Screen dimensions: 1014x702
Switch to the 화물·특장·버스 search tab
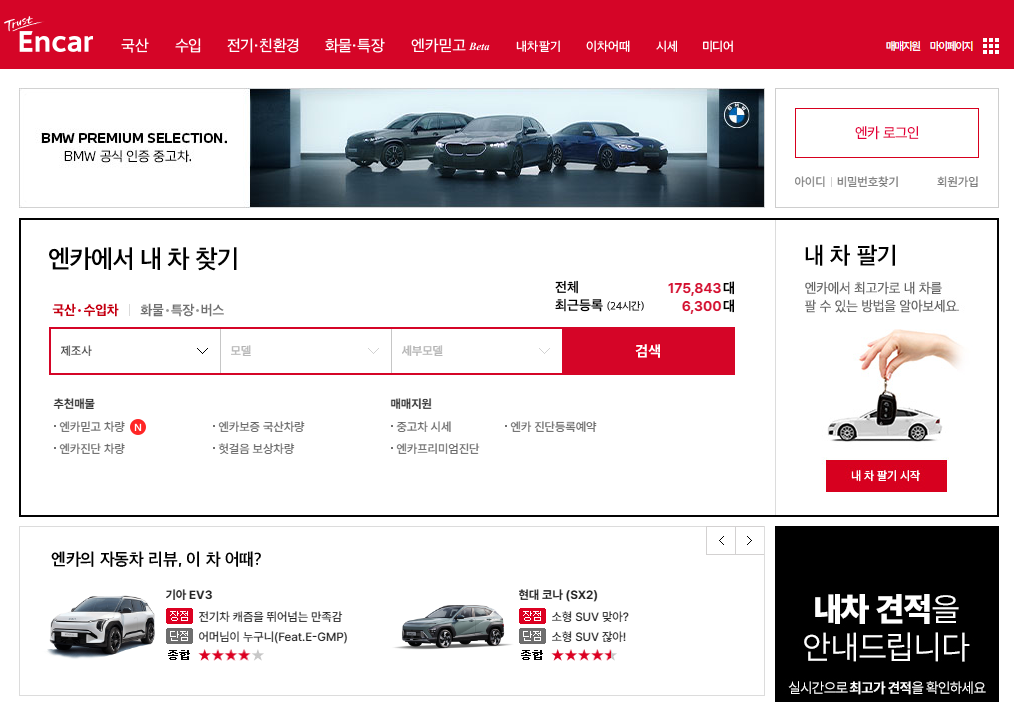(181, 308)
